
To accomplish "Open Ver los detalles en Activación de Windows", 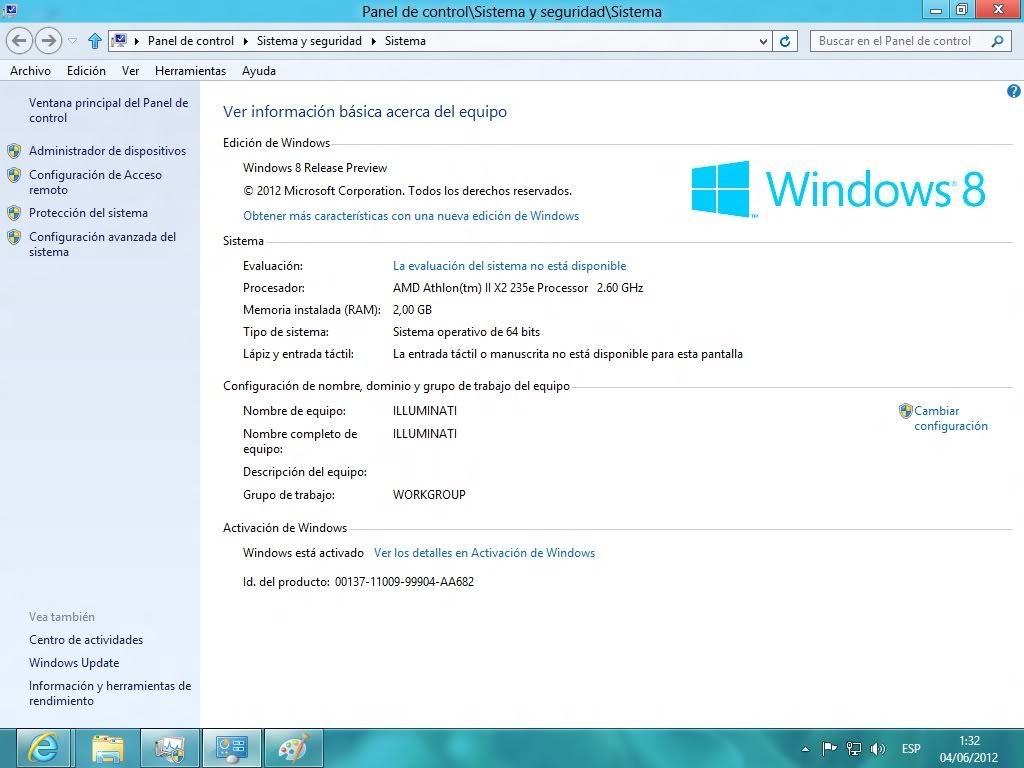I will [x=485, y=553].
